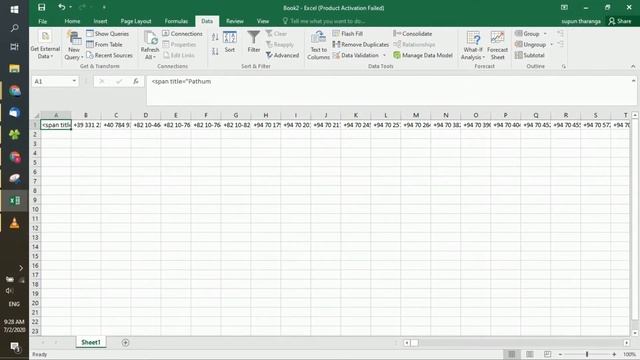The width and height of the screenshot is (640, 360).
Task: Switch to Page Break Preview
Action: [x=547, y=354]
